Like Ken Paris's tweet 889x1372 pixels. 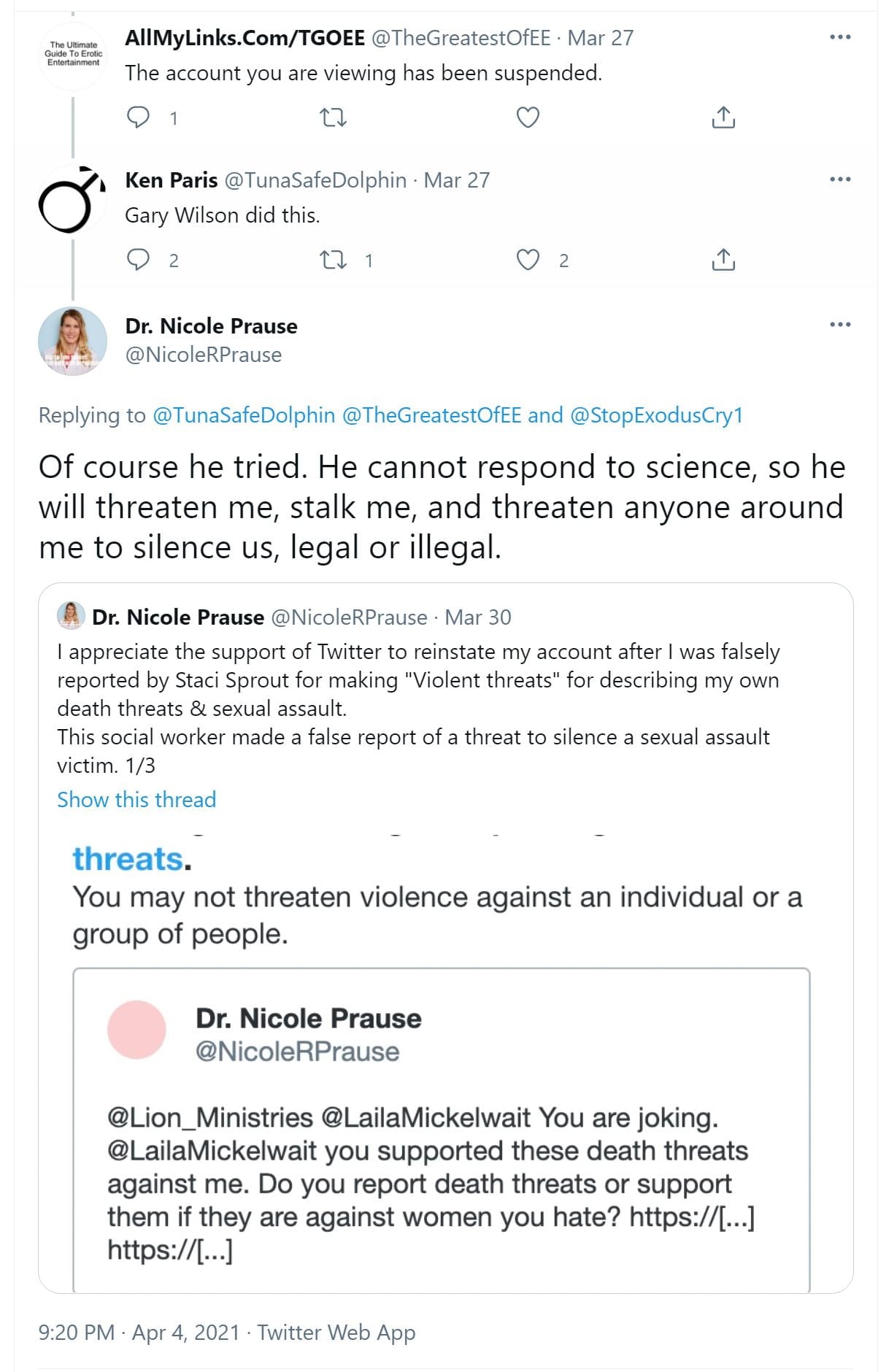[x=528, y=259]
